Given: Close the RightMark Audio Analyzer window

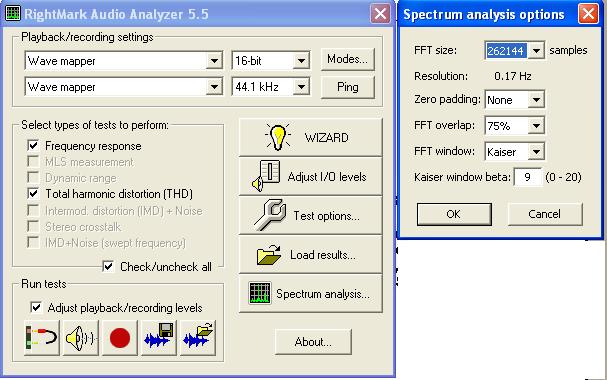Looking at the screenshot, I should [x=380, y=14].
